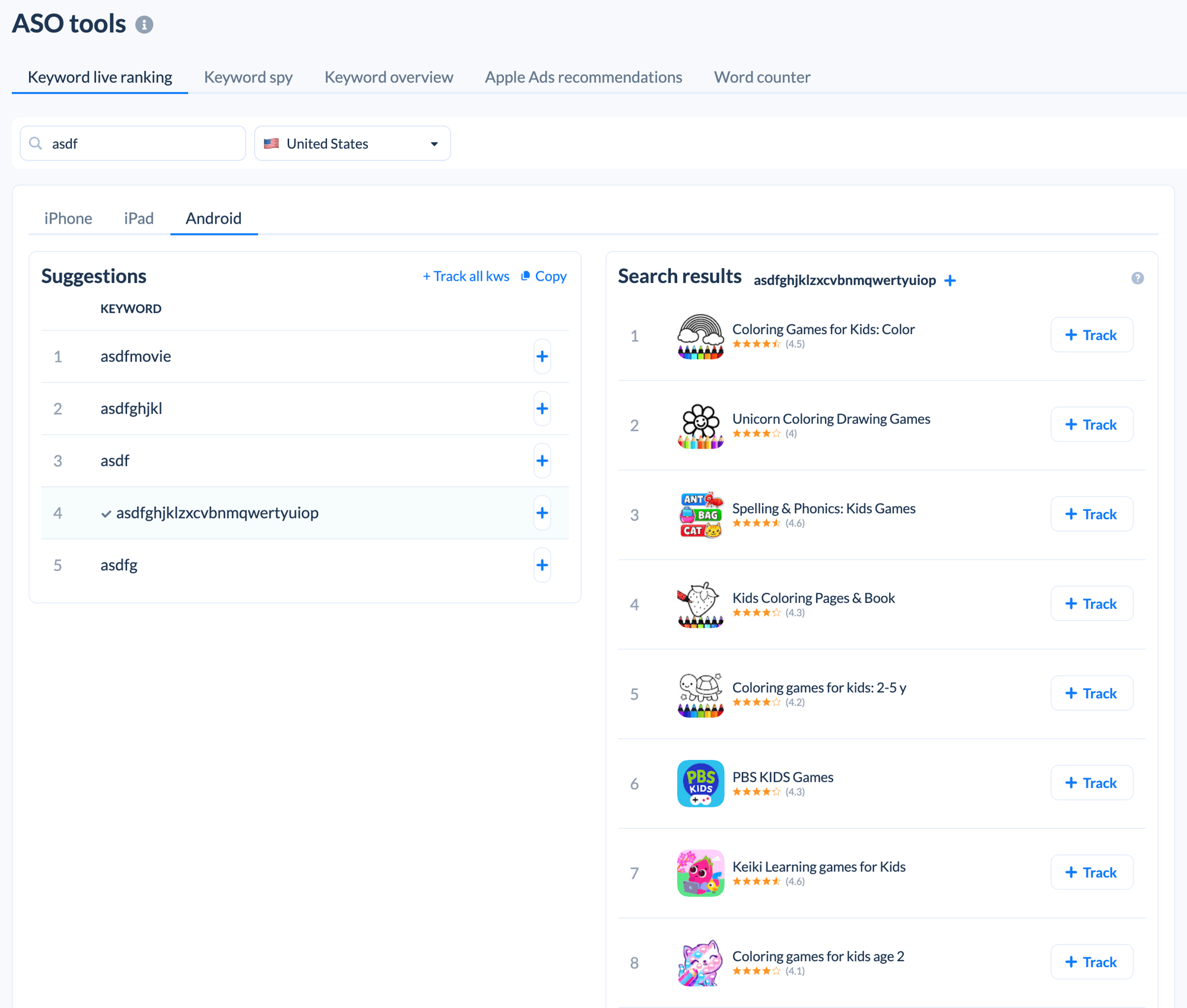Click the Unicorn Coloring Drawing Games title
The width and height of the screenshot is (1187, 1008).
click(x=831, y=419)
